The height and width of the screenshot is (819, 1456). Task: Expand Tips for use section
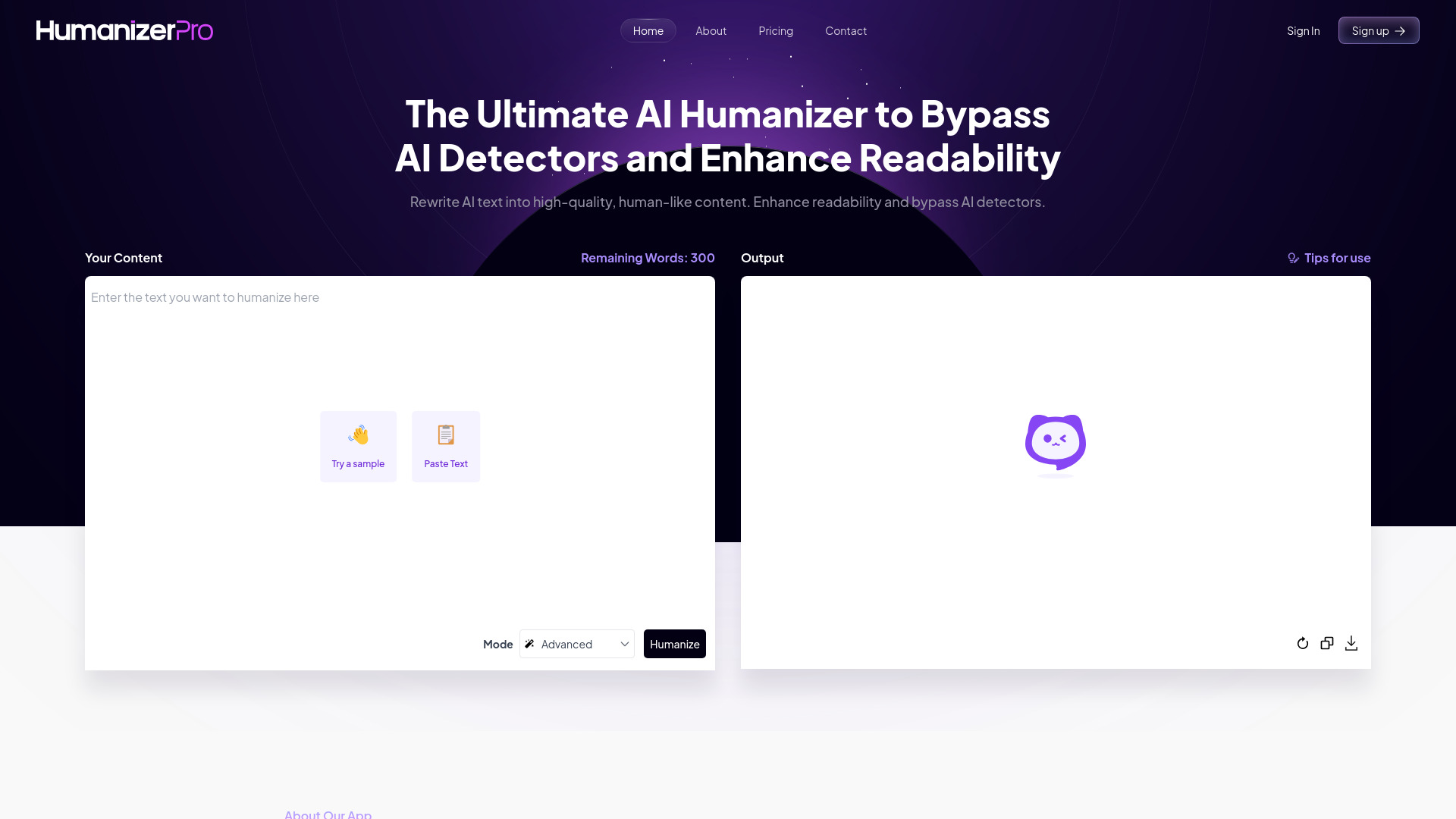click(x=1329, y=258)
